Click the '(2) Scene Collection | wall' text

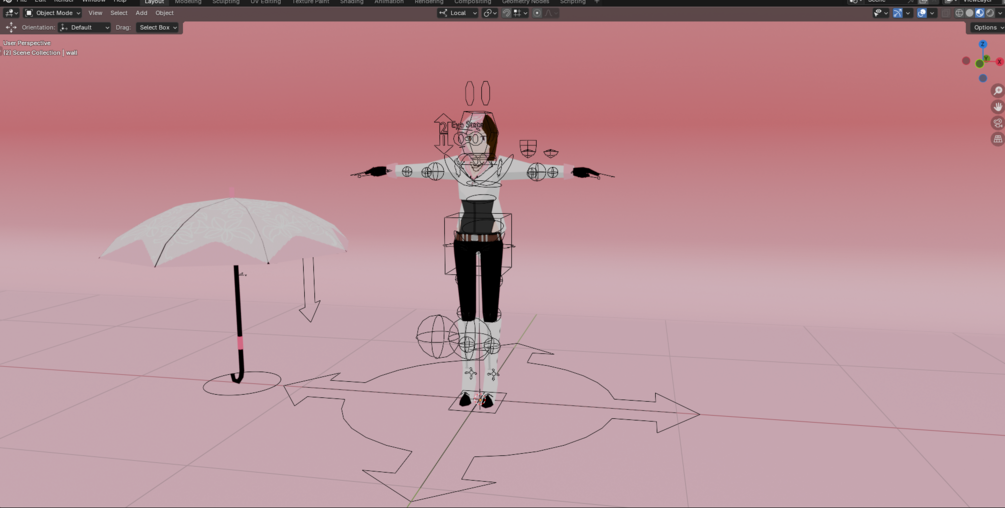tap(41, 53)
